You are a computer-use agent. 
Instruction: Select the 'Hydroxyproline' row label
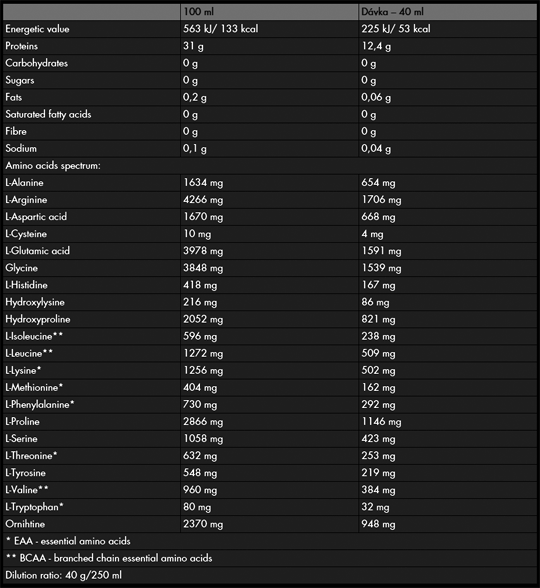(x=38, y=320)
